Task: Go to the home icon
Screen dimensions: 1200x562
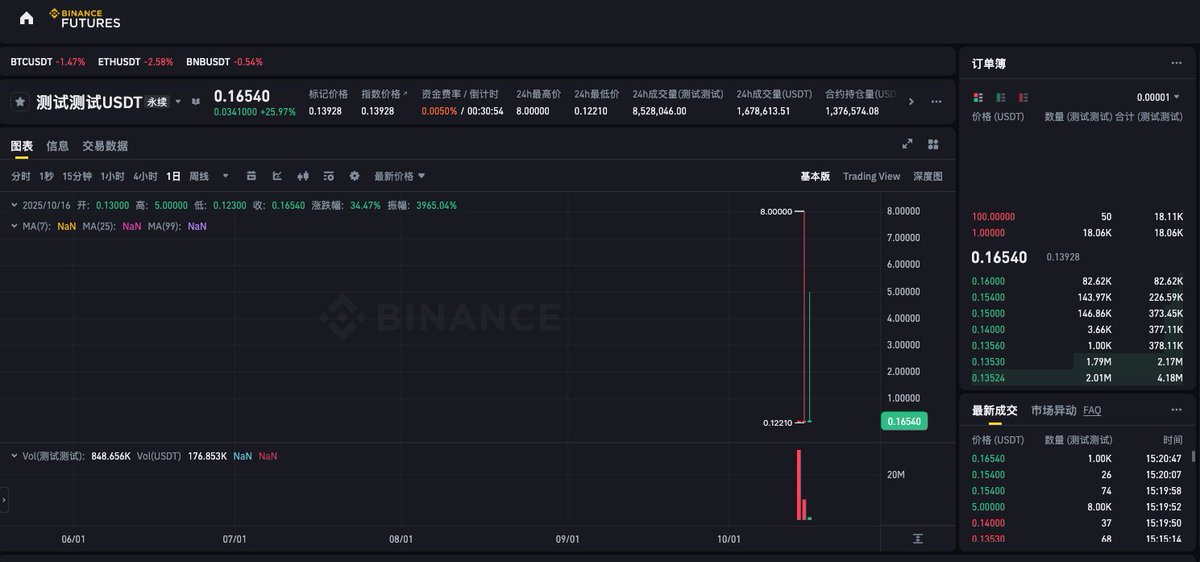Action: [26, 18]
